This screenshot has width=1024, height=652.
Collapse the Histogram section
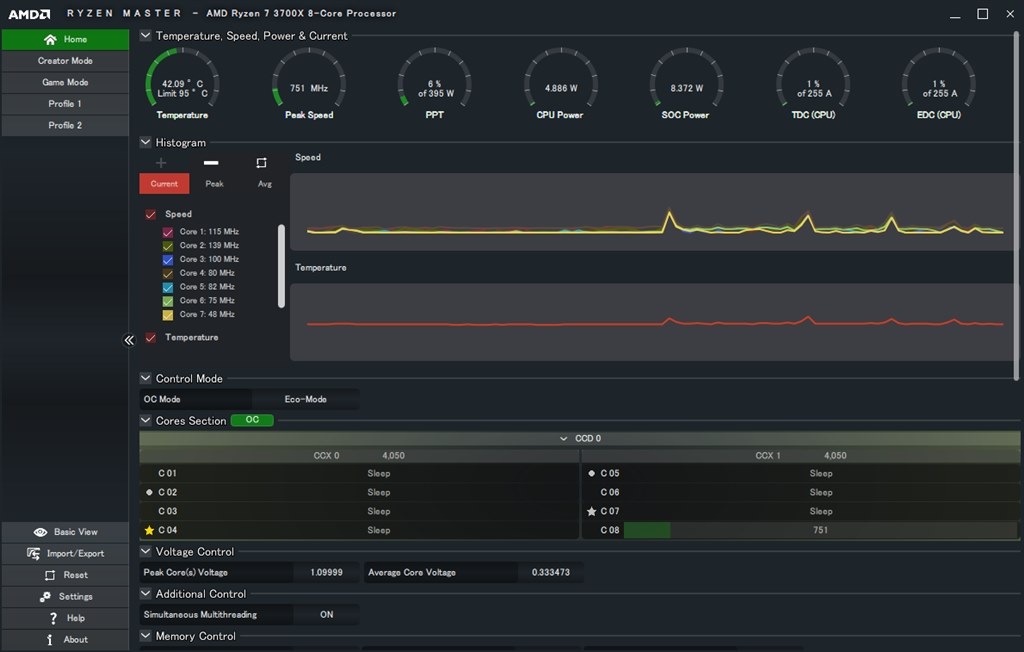point(146,142)
